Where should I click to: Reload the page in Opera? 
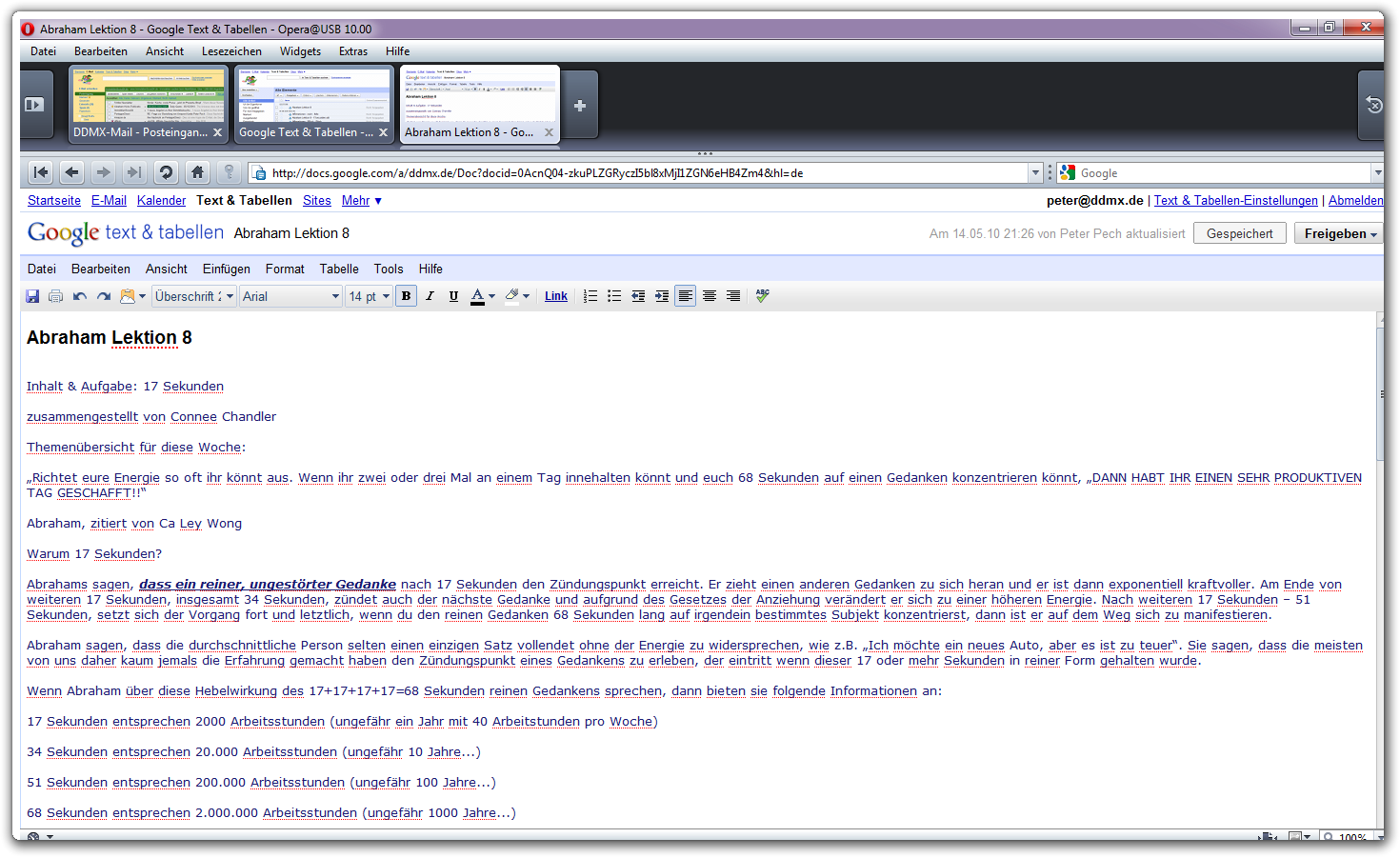coord(166,172)
